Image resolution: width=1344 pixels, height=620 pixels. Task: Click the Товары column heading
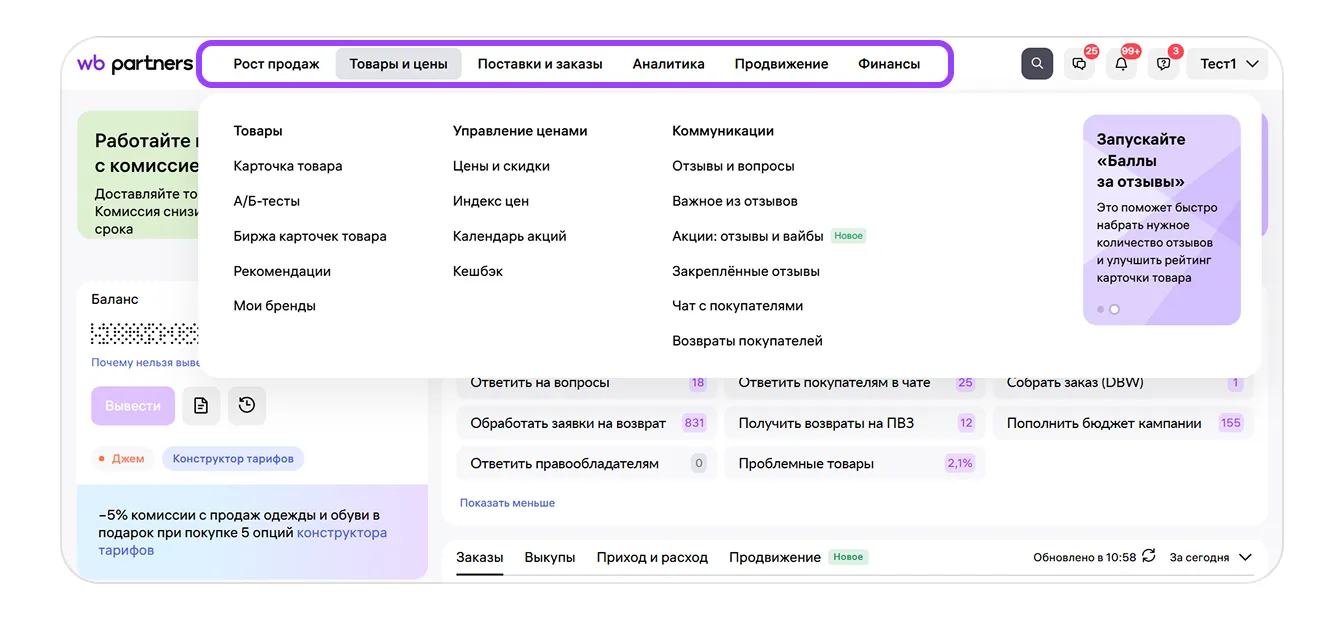pyautogui.click(x=258, y=131)
